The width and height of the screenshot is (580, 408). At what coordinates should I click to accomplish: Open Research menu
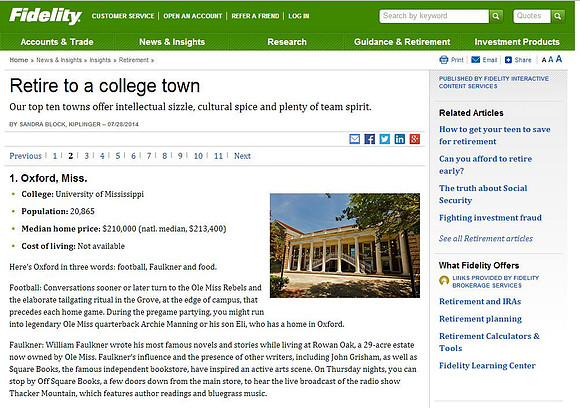287,42
